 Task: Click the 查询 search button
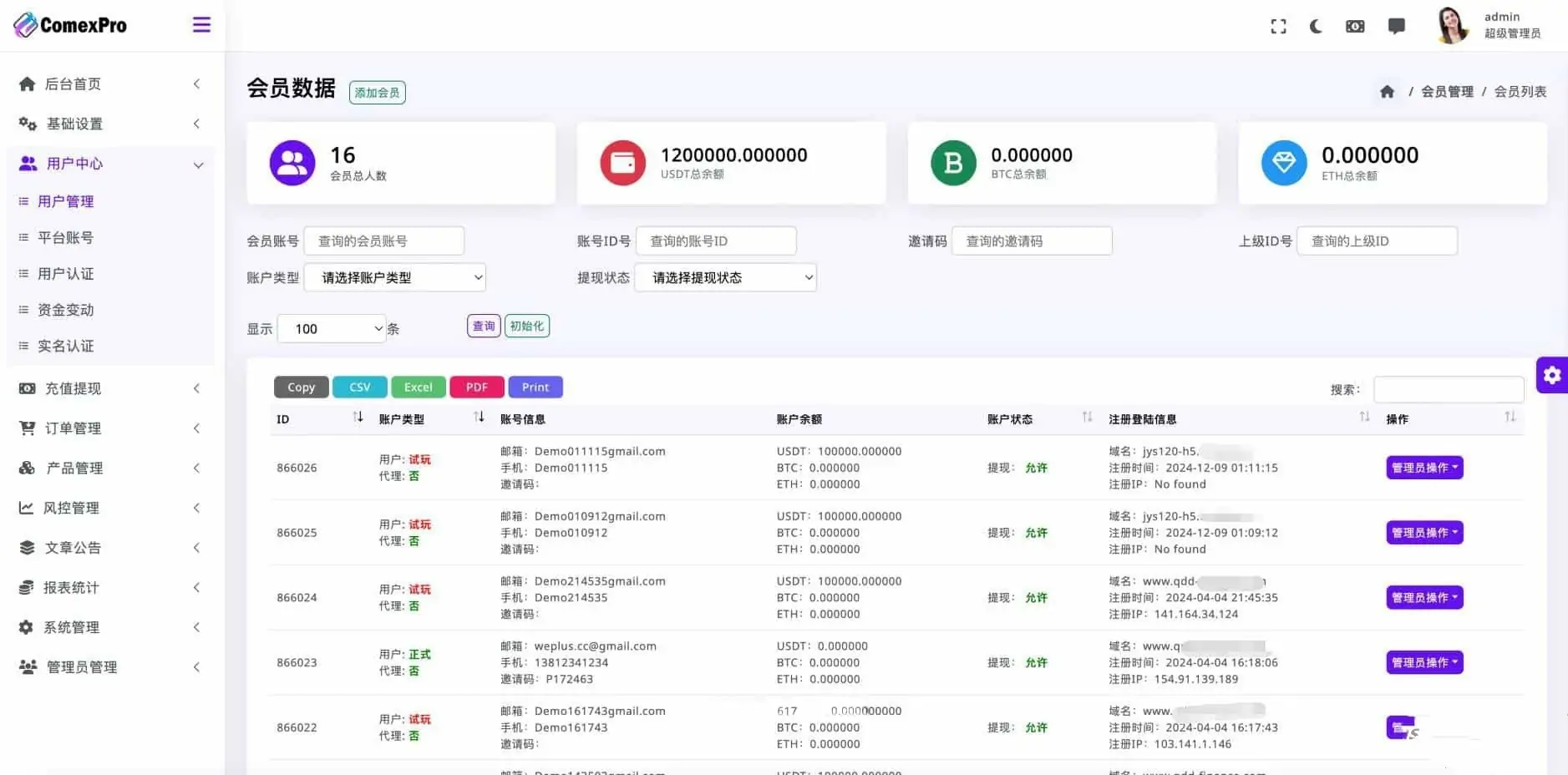484,326
